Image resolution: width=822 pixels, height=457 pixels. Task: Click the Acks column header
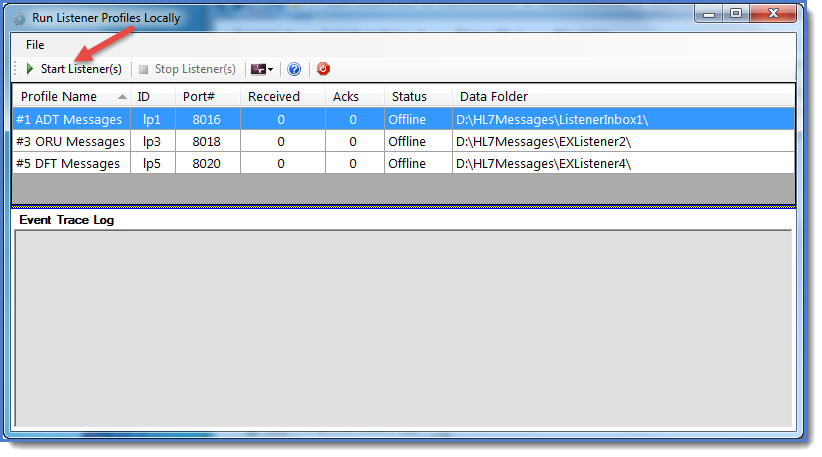pos(354,96)
